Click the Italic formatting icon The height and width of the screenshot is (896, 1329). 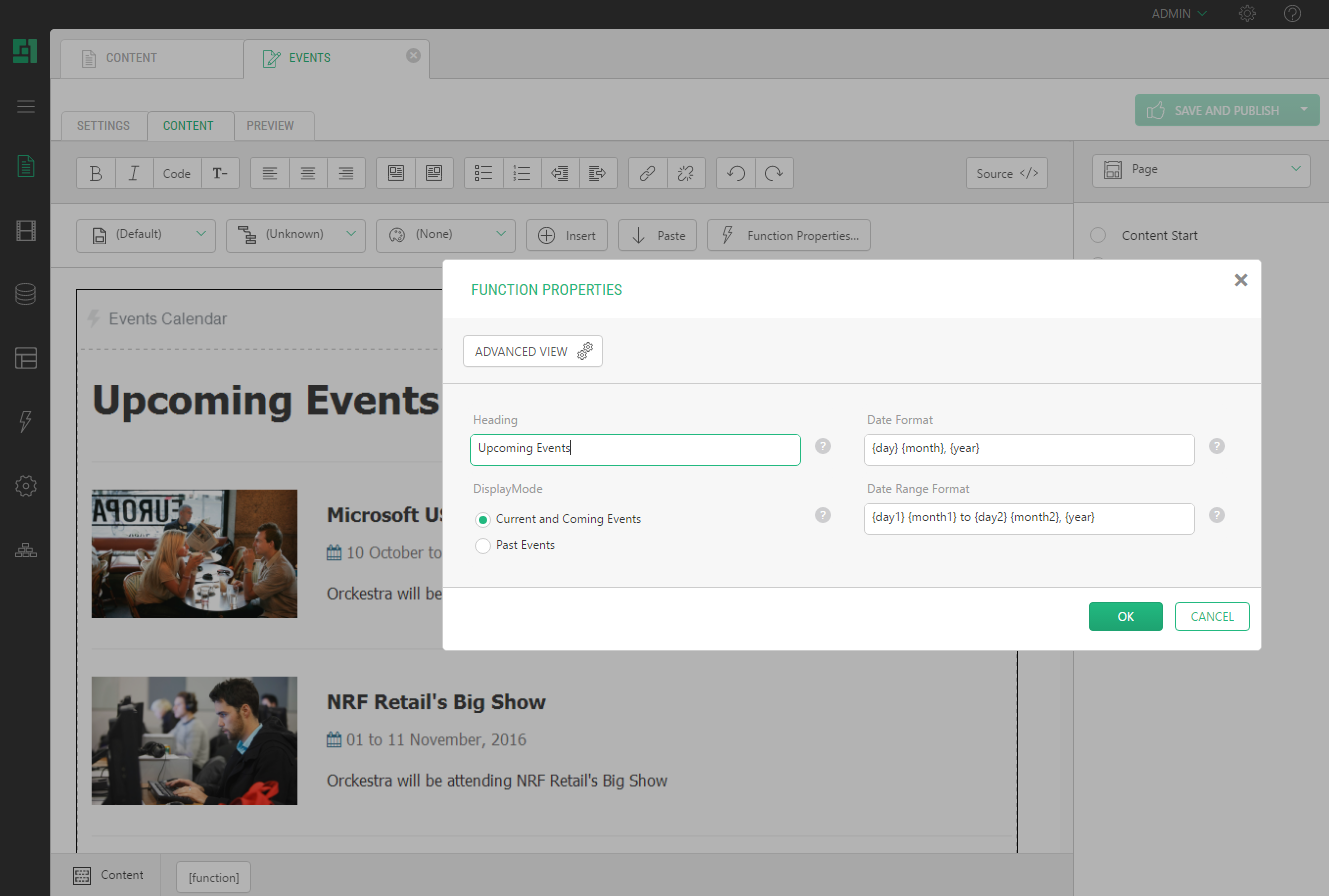[134, 173]
